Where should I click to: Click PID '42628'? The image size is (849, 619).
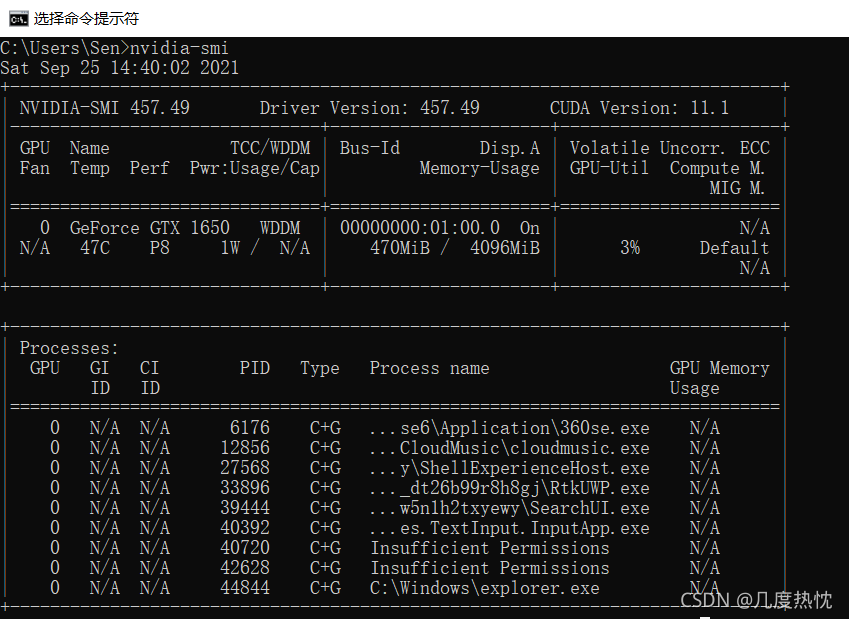(245, 568)
